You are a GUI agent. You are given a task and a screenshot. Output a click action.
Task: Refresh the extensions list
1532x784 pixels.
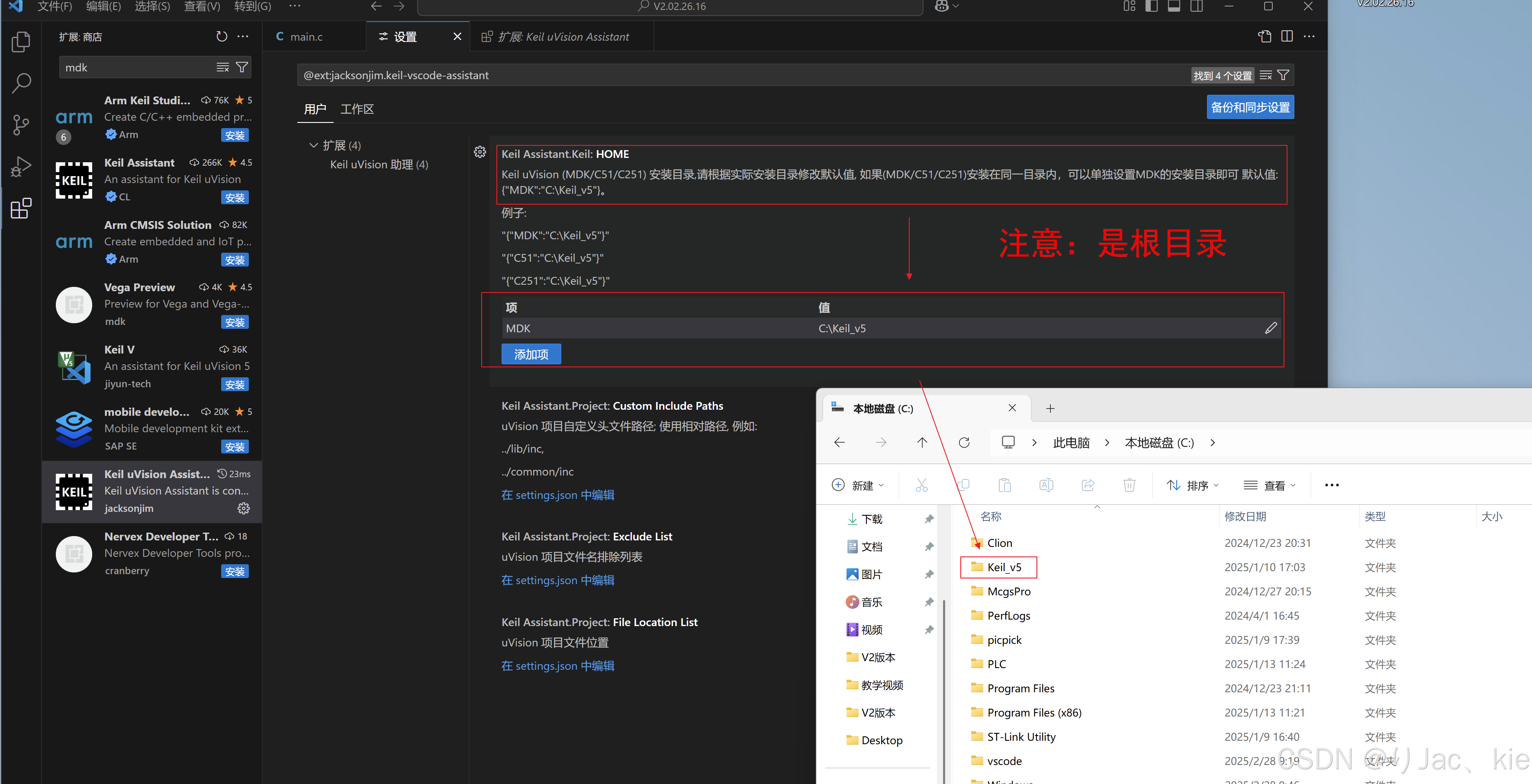(221, 36)
